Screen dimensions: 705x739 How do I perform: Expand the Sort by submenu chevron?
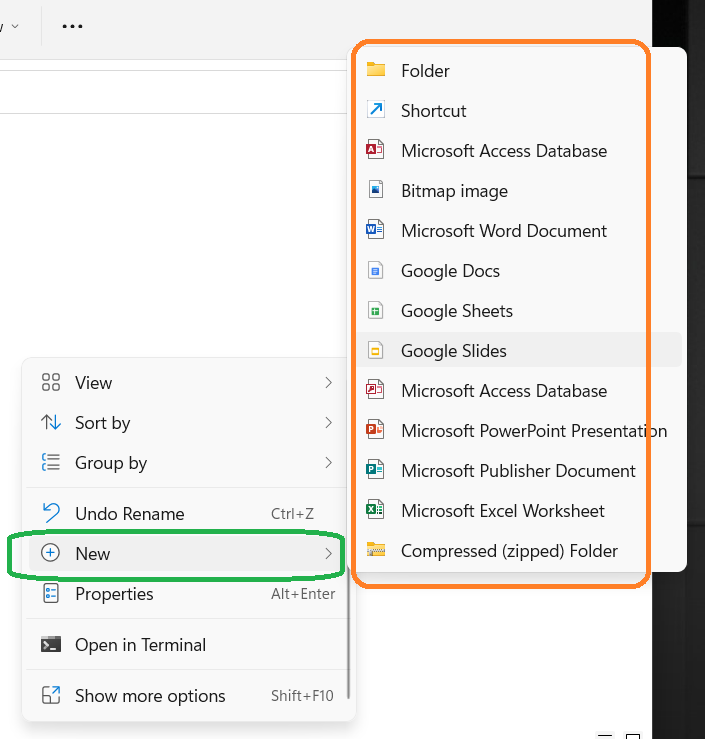[x=328, y=423]
